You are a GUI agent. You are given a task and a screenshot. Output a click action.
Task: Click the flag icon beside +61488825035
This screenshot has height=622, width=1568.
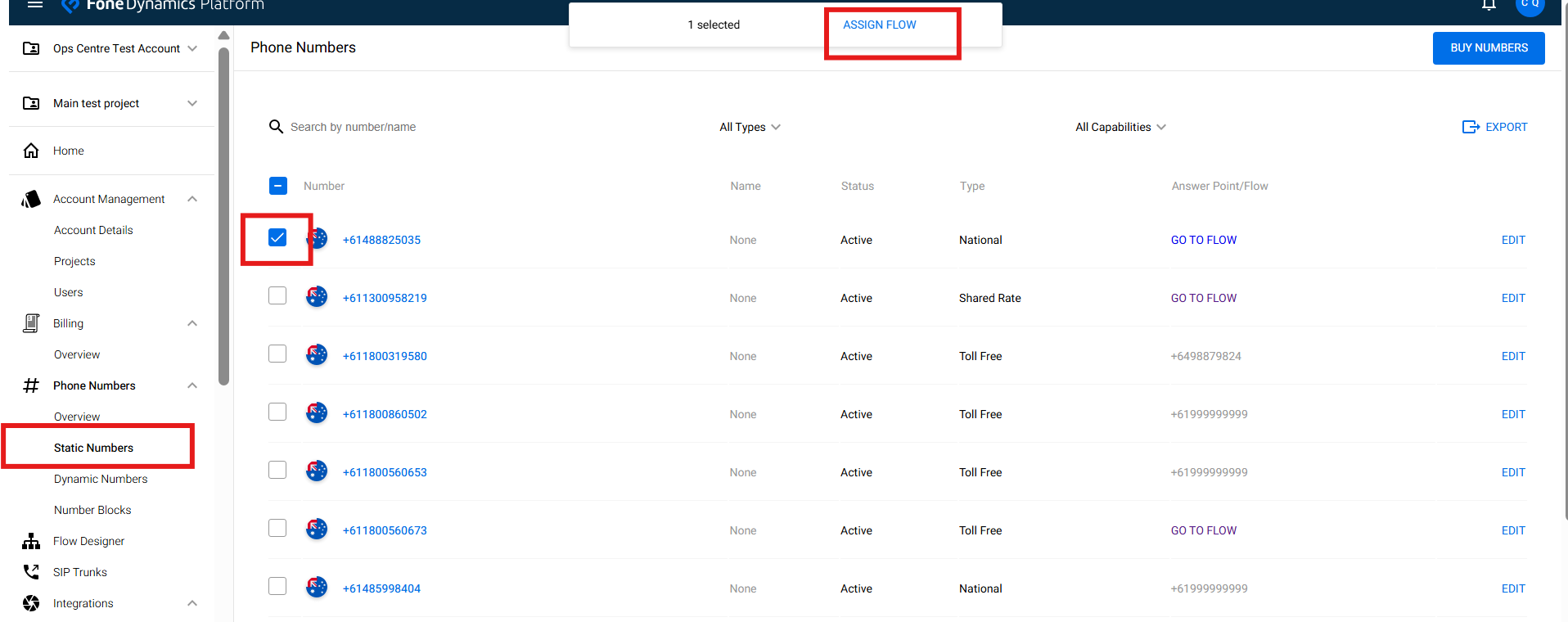click(x=317, y=238)
